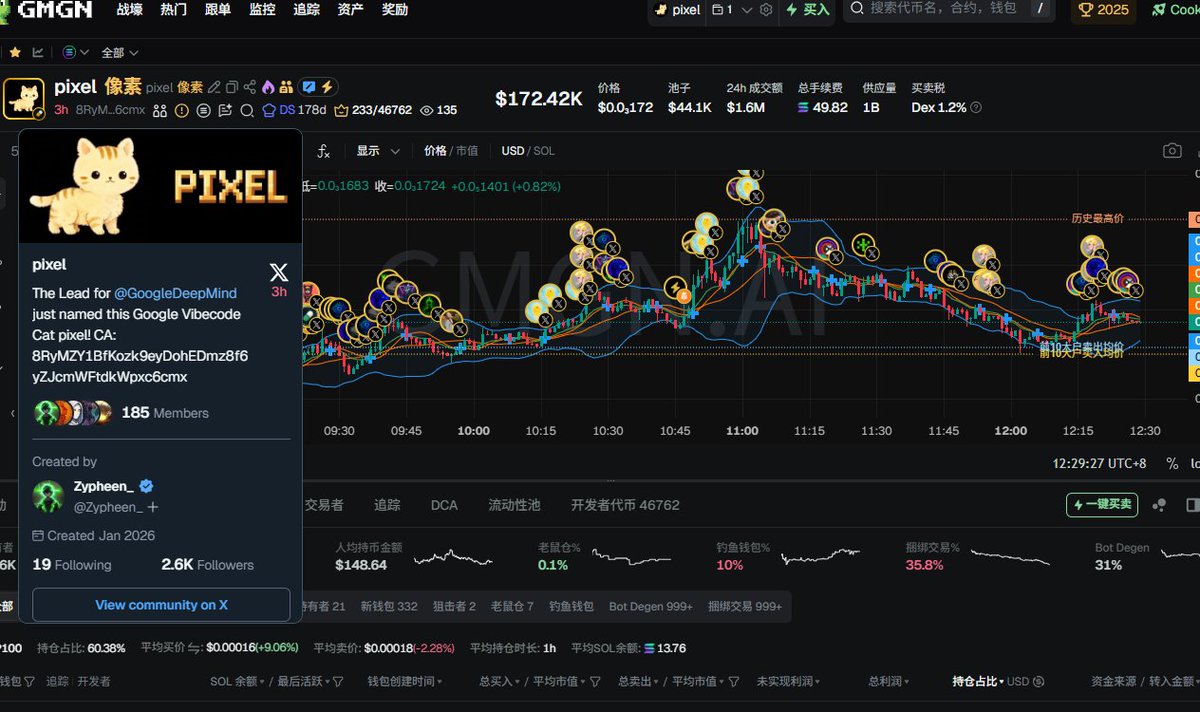Filter holders by 老鼠仓 7
The image size is (1200, 712).
coord(512,606)
